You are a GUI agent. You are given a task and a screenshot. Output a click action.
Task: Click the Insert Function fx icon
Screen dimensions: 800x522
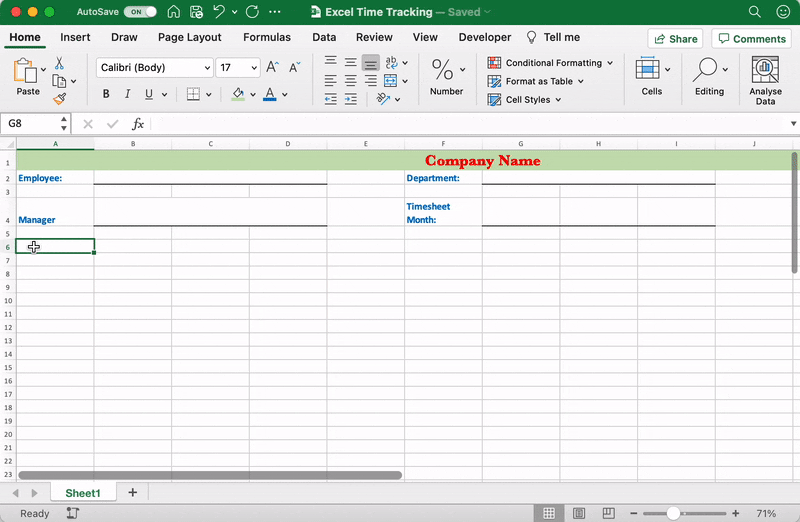138,124
